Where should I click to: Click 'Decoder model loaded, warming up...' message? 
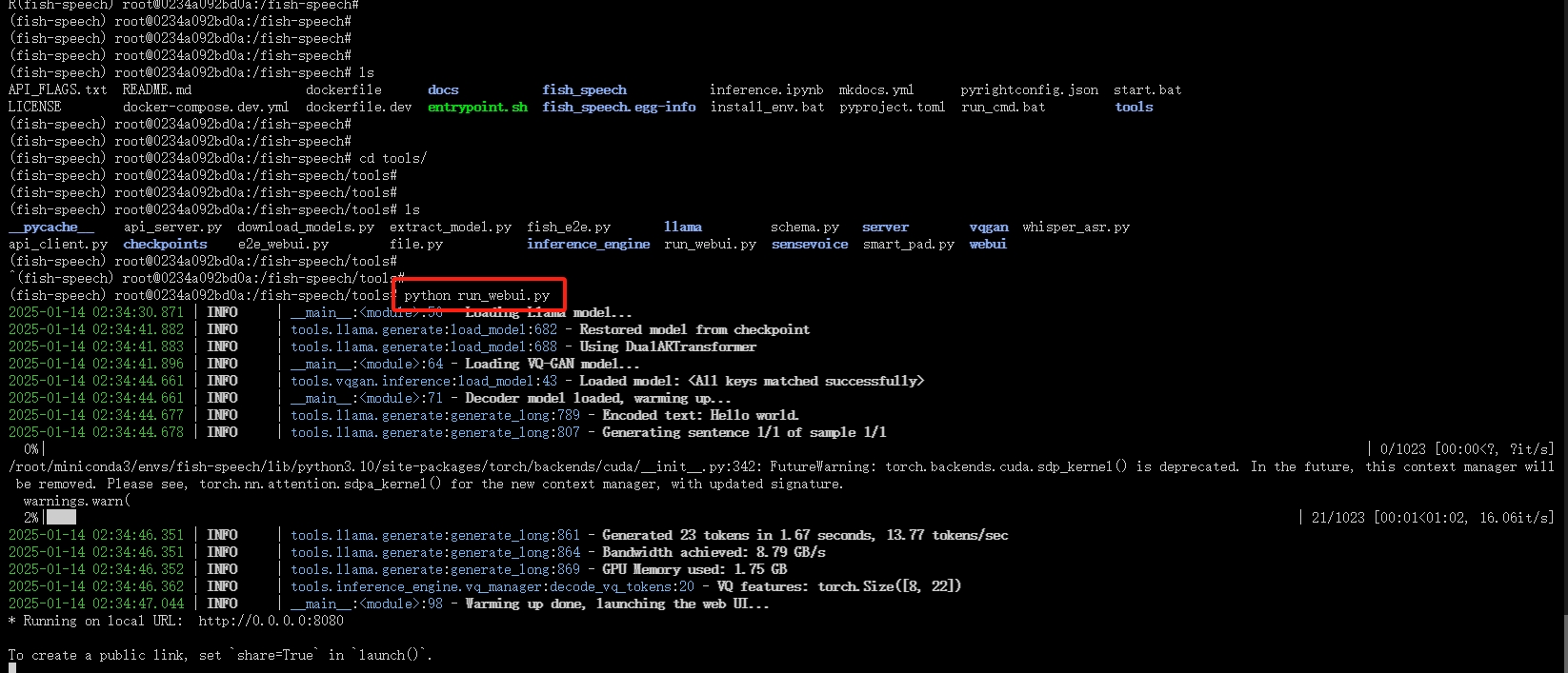pyautogui.click(x=598, y=398)
